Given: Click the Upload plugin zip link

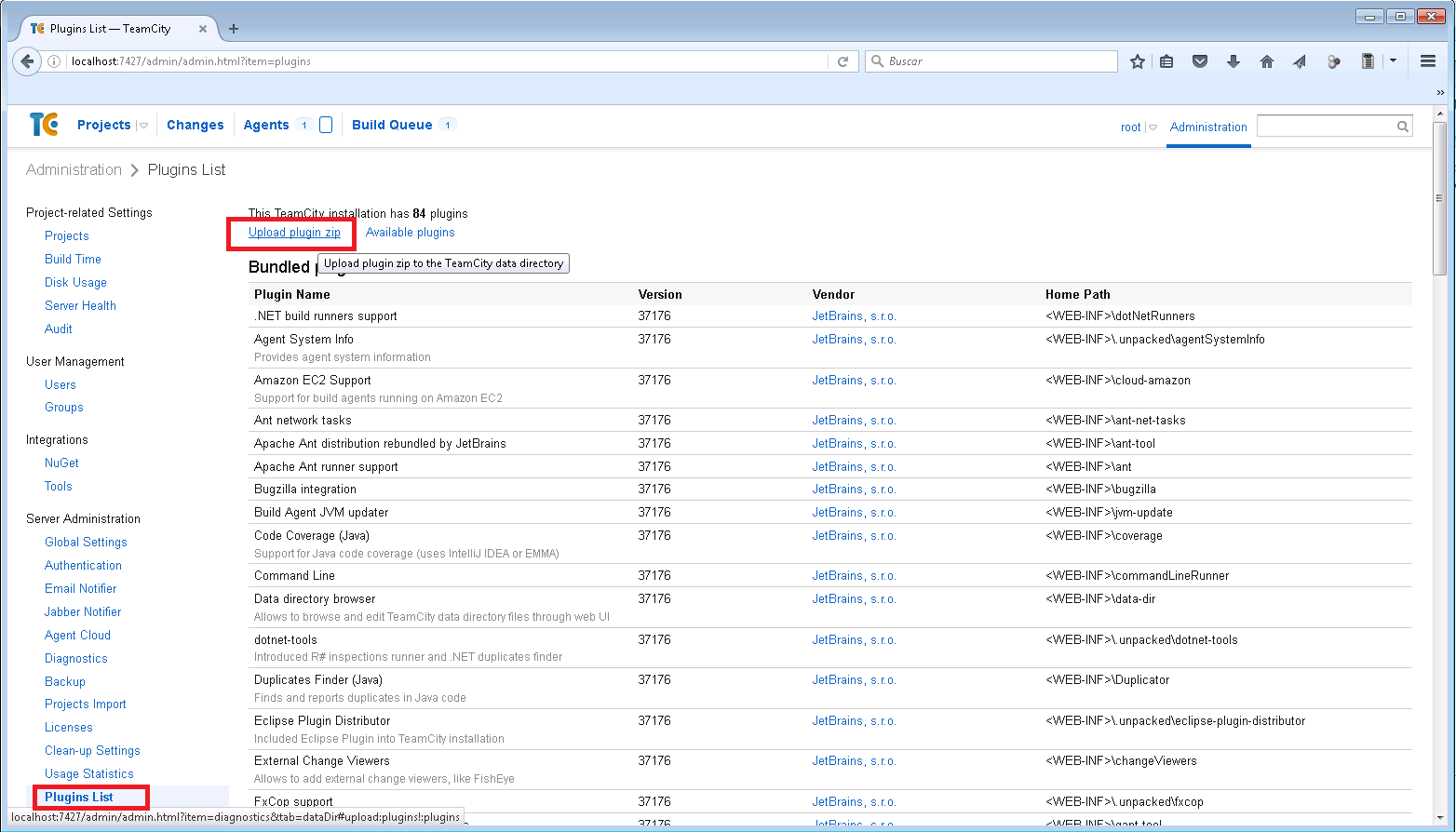Looking at the screenshot, I should pyautogui.click(x=294, y=233).
